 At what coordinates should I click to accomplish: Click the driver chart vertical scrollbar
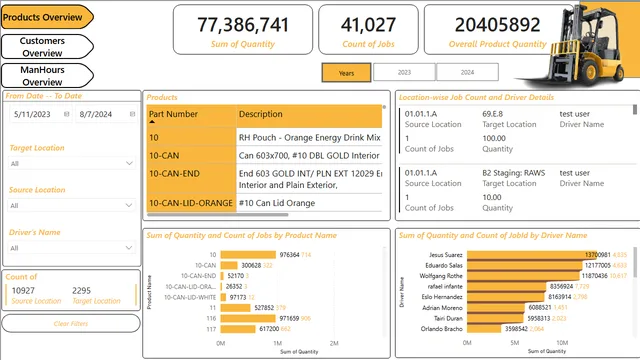[x=635, y=262]
